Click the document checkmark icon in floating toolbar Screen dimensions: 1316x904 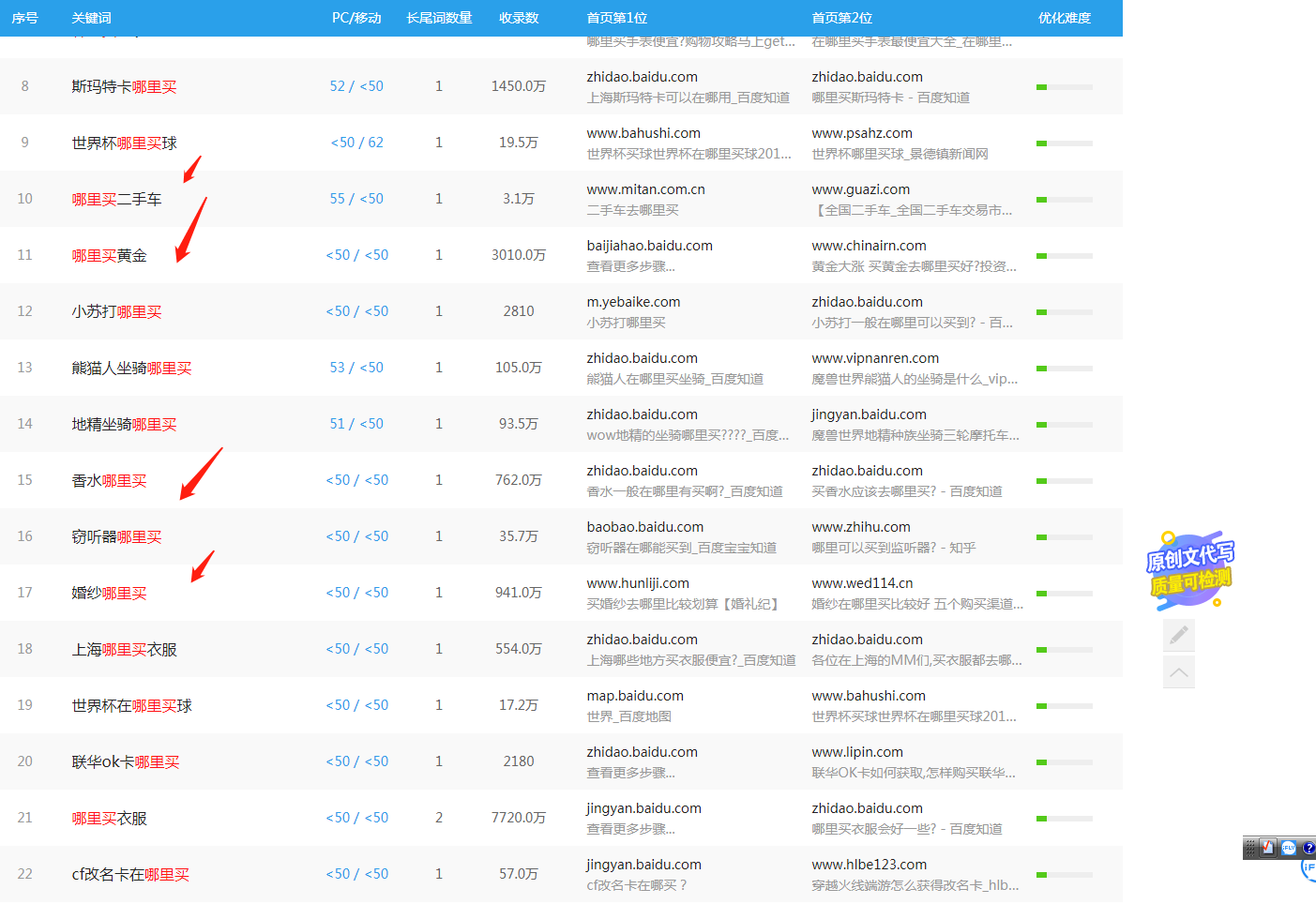pyautogui.click(x=1268, y=848)
